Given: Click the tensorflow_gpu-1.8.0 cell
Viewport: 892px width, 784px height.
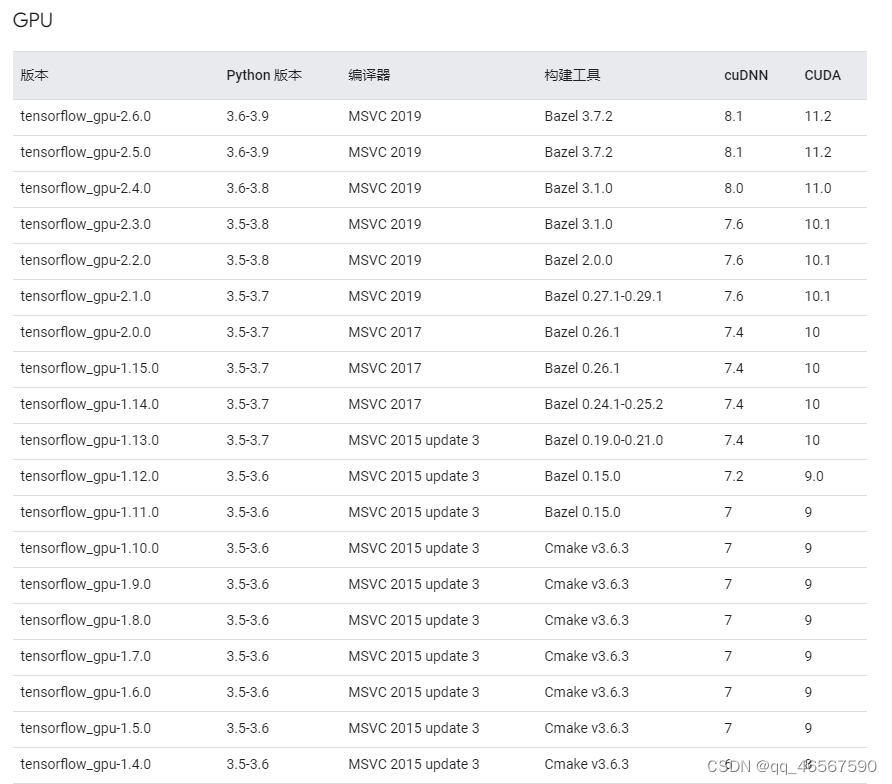Looking at the screenshot, I should coord(86,620).
